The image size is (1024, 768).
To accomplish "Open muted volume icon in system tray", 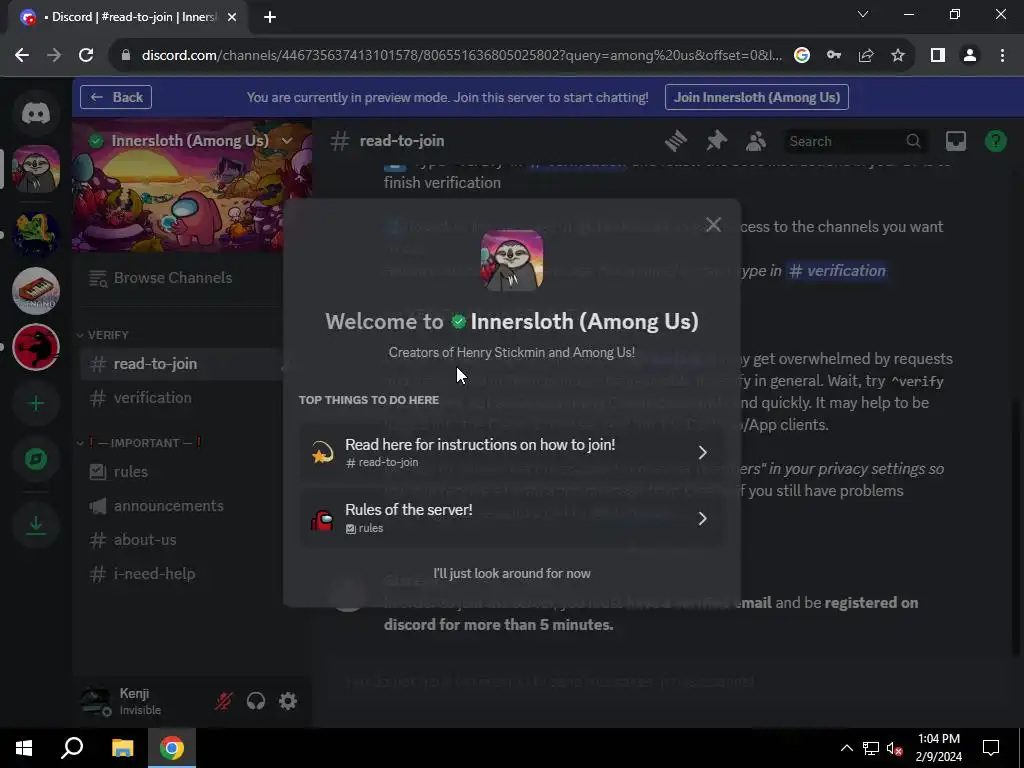I will 895,748.
